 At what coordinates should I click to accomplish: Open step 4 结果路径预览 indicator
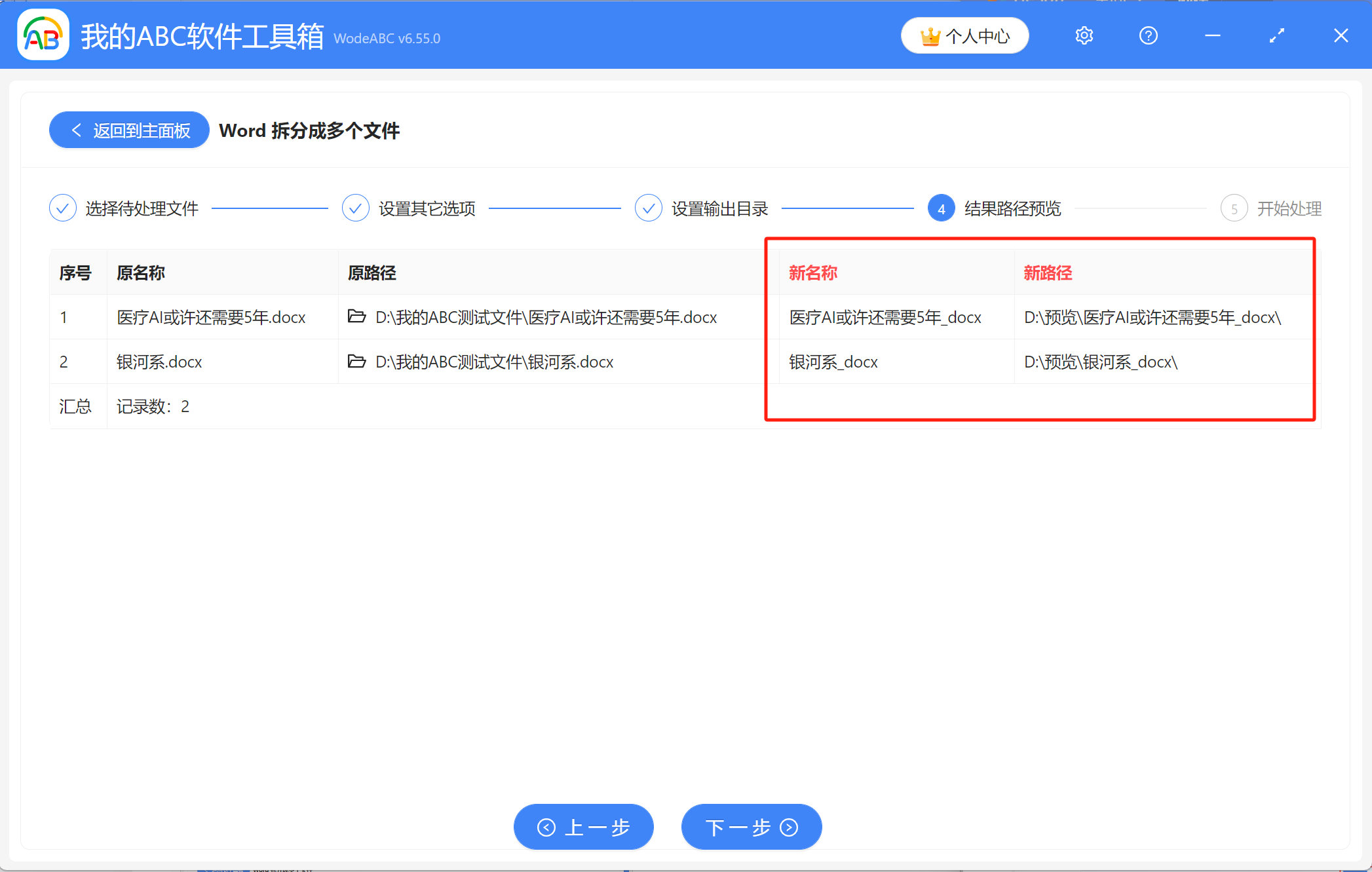941,208
